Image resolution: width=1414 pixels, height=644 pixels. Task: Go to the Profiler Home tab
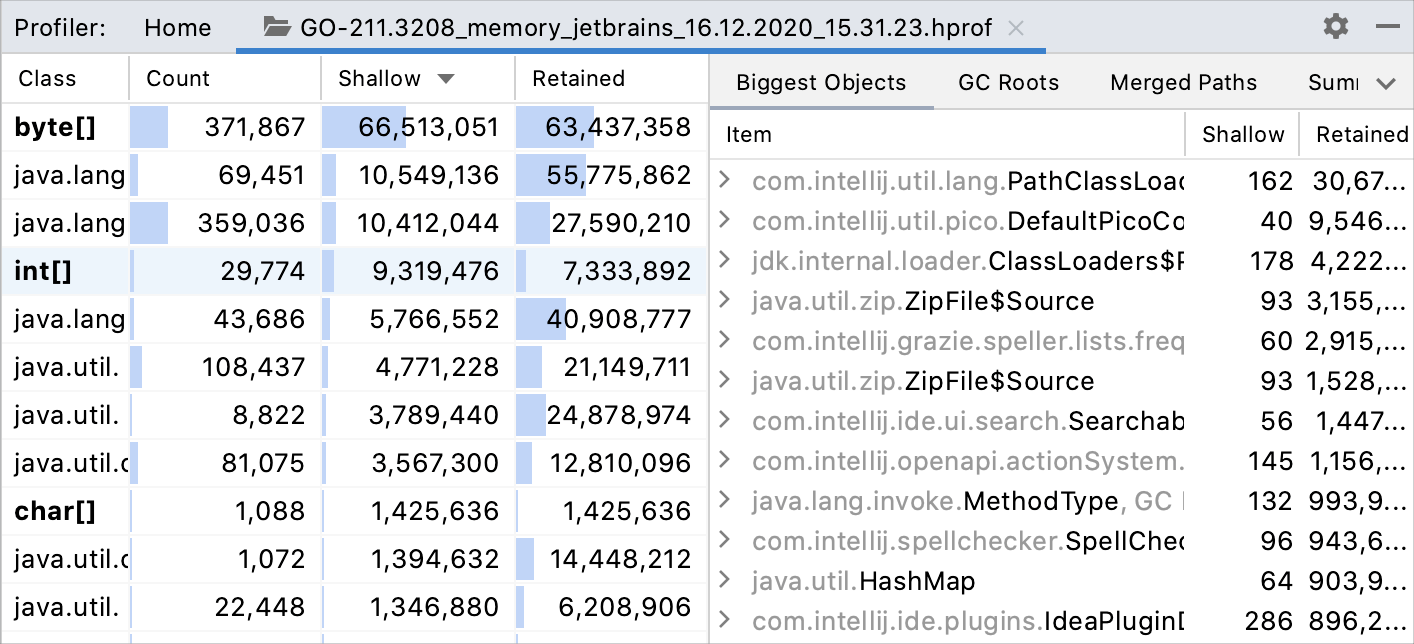tap(176, 27)
